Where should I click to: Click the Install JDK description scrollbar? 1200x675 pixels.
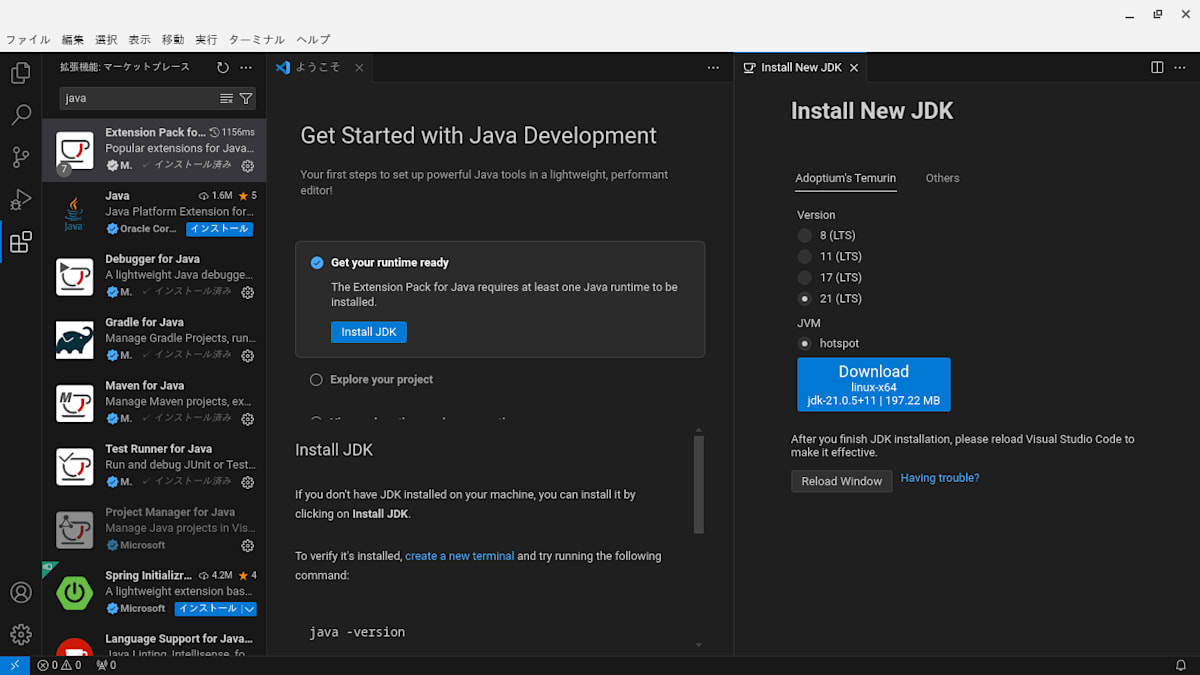click(699, 485)
